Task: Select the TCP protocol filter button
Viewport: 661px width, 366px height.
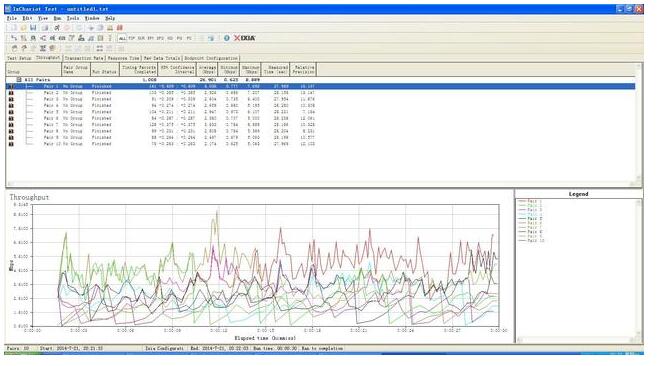Action: point(132,38)
